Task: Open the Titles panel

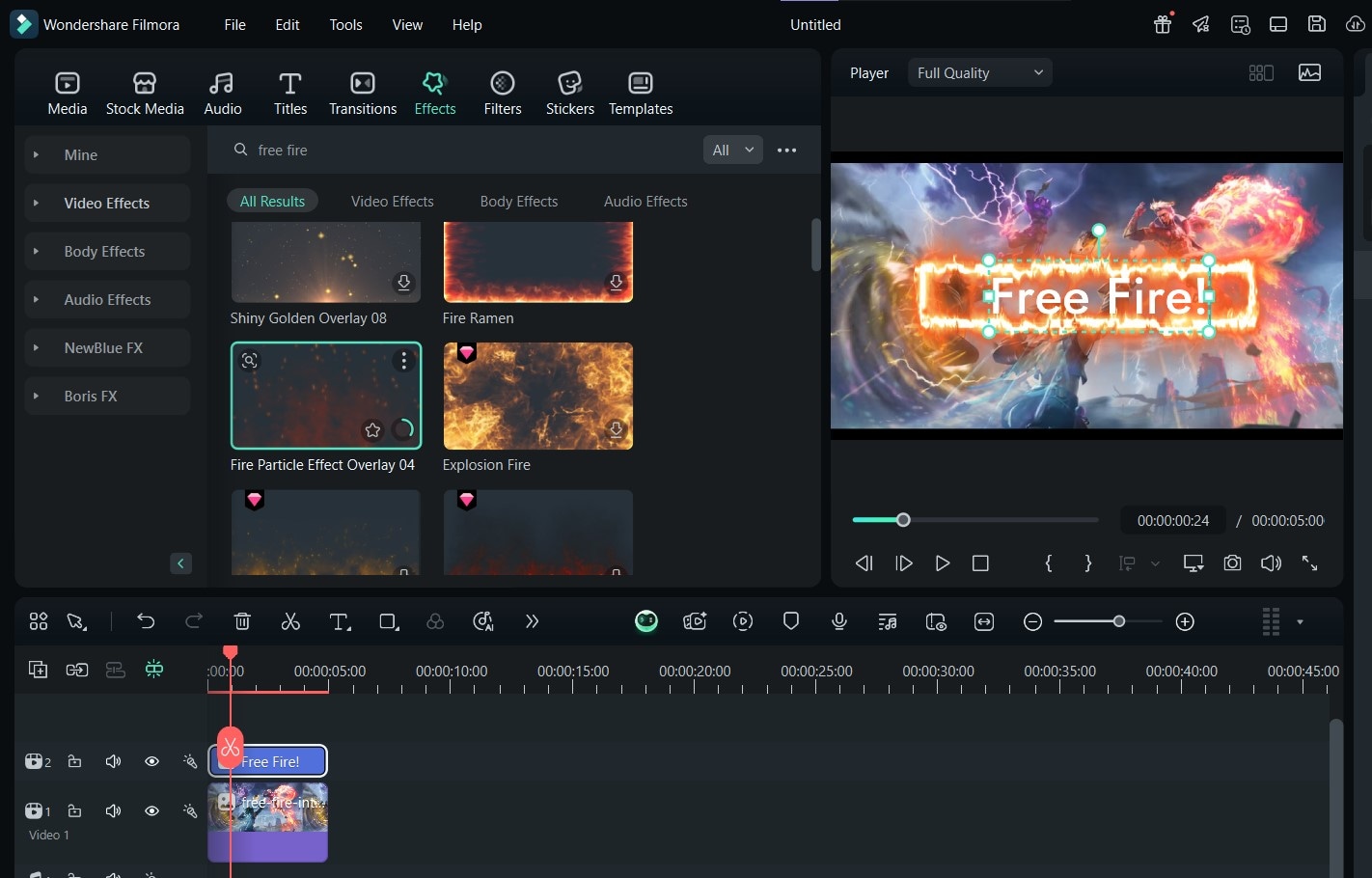Action: (290, 94)
